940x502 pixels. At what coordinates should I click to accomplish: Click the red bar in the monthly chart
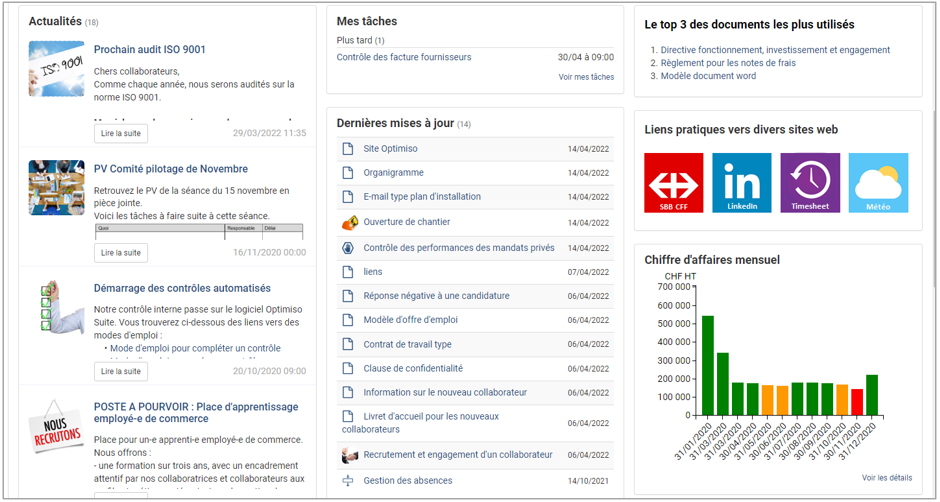click(x=857, y=402)
